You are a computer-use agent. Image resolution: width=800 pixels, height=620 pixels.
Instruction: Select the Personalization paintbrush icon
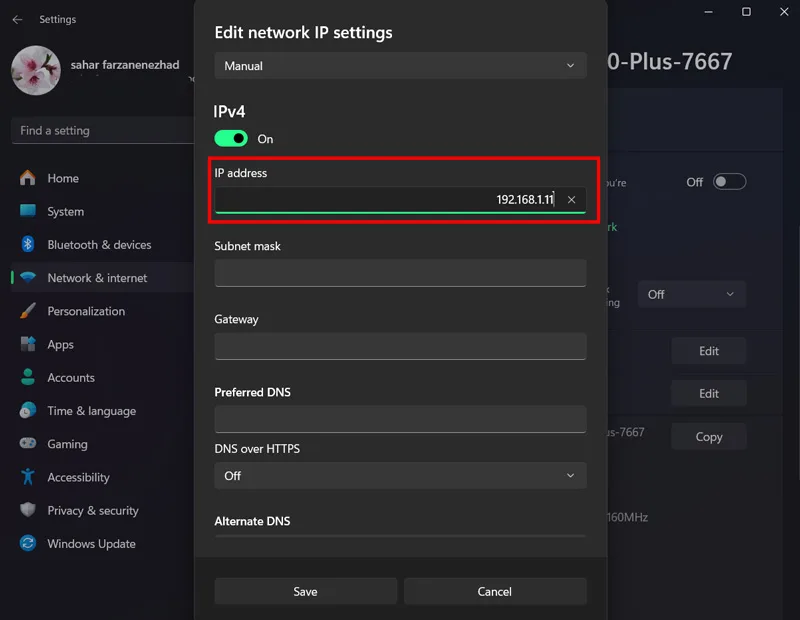point(28,311)
